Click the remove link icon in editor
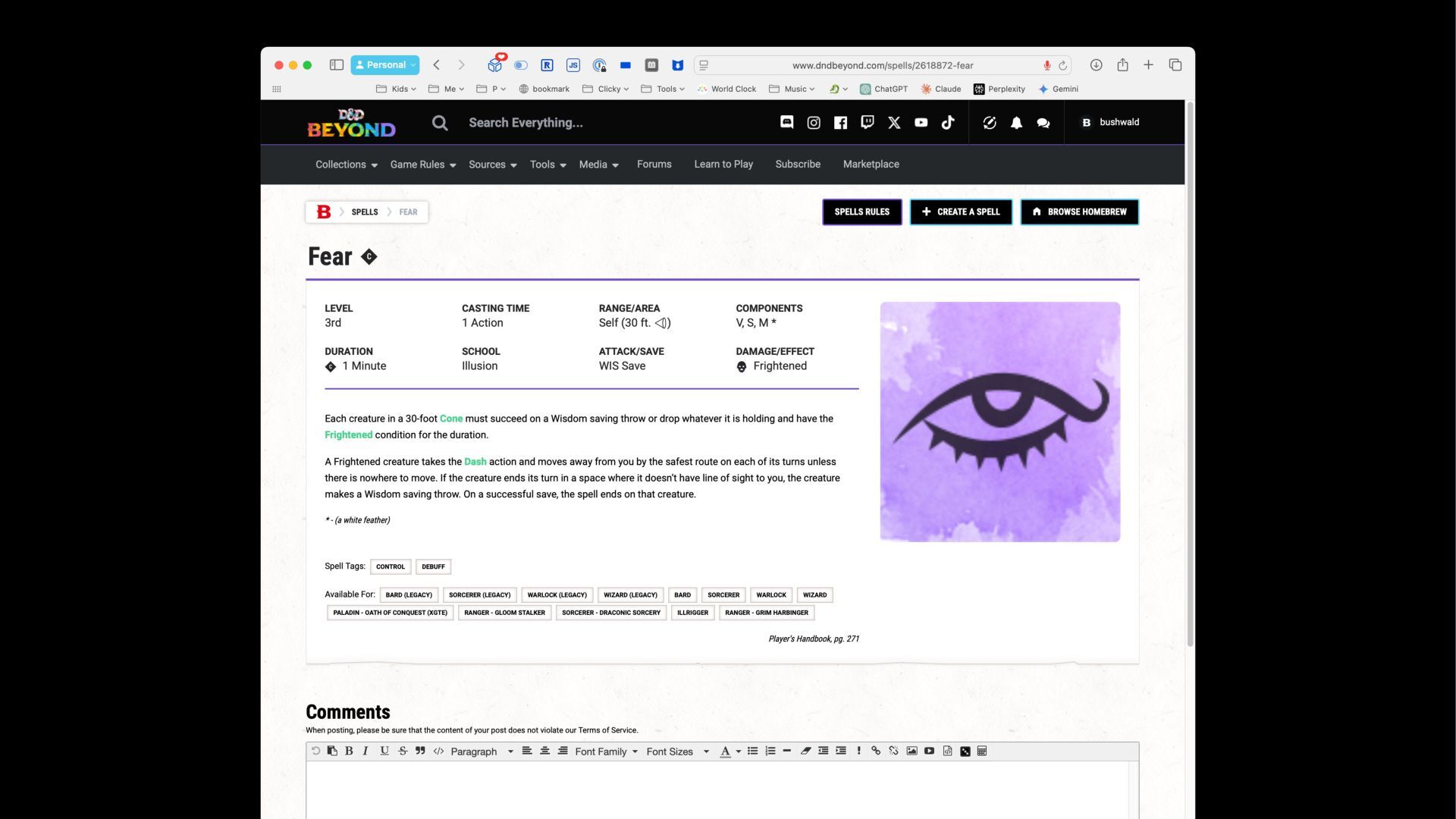1456x819 pixels. pos(893,751)
